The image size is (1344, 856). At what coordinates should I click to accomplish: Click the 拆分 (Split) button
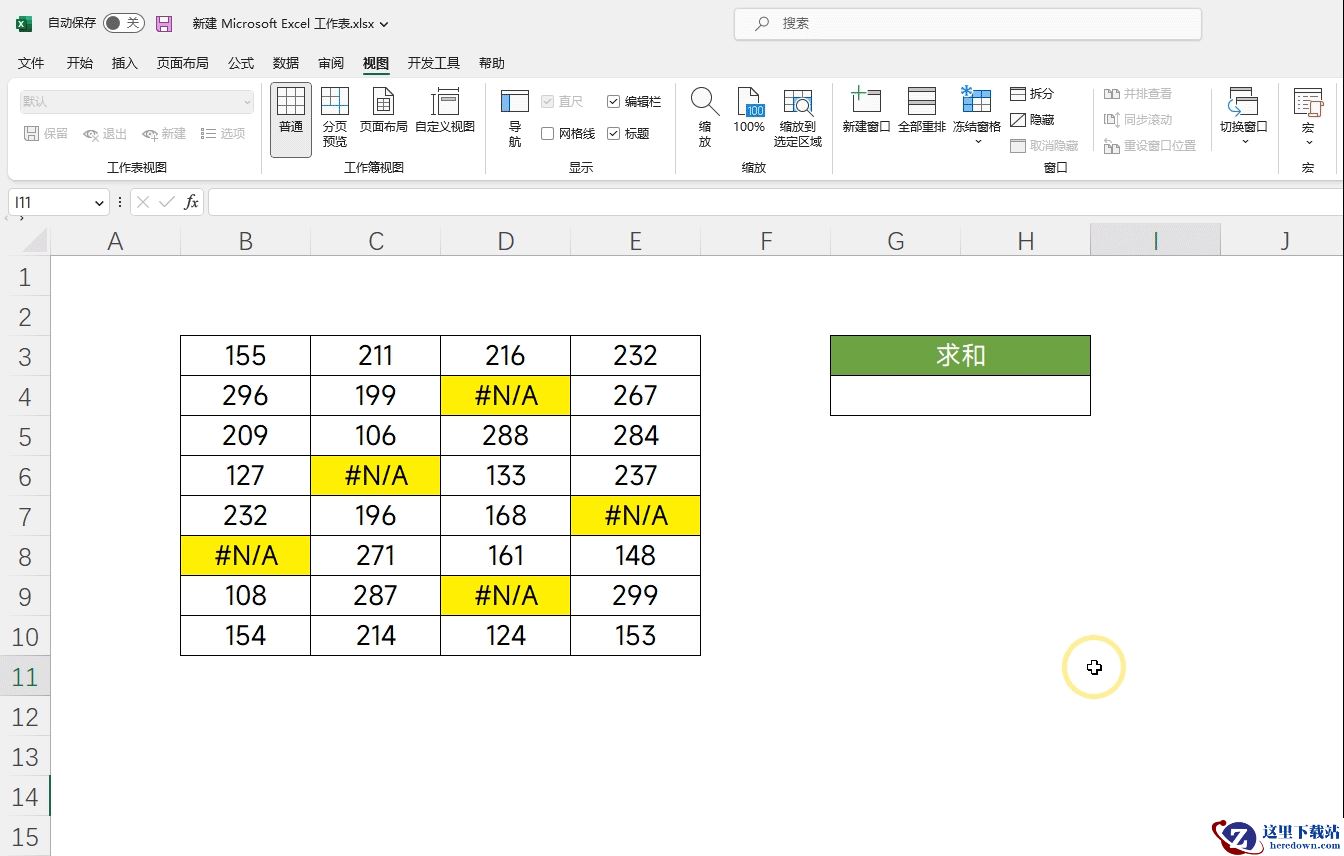(1032, 94)
